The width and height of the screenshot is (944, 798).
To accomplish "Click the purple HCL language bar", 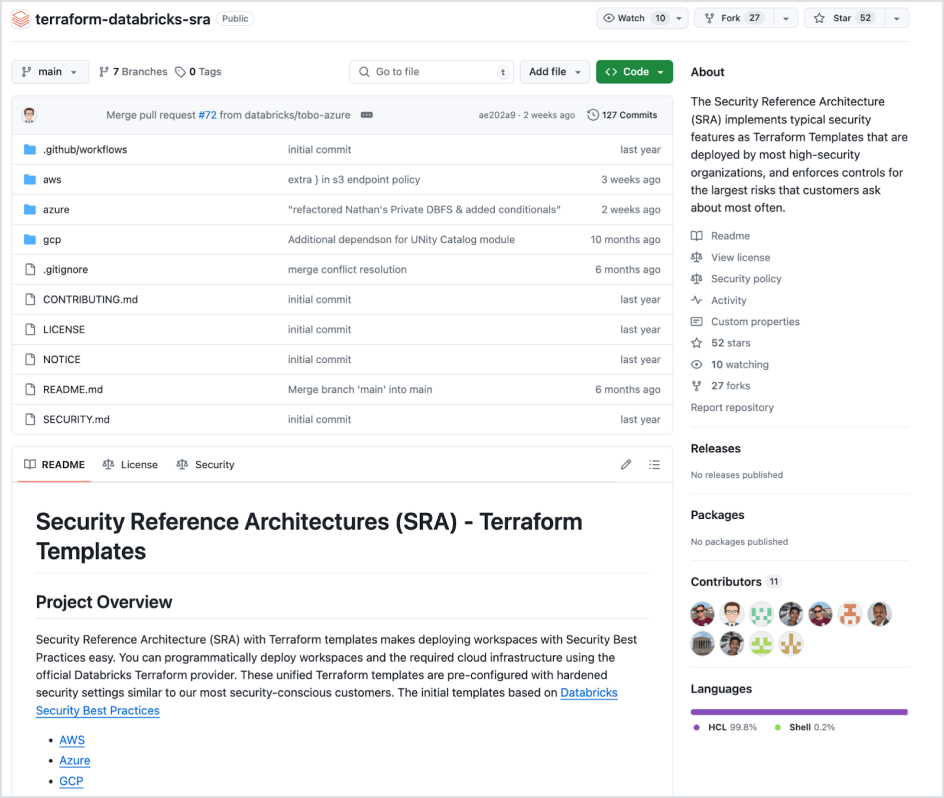I will [x=798, y=712].
